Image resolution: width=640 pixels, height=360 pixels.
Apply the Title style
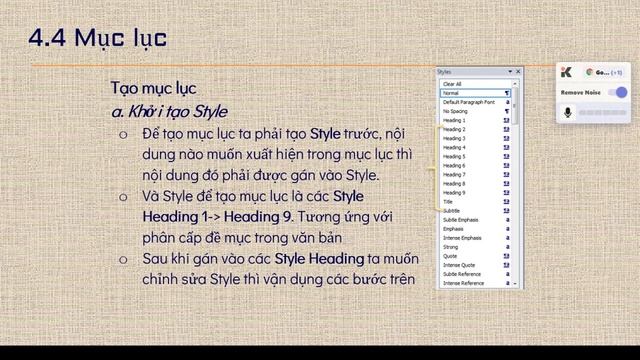[x=476, y=202]
